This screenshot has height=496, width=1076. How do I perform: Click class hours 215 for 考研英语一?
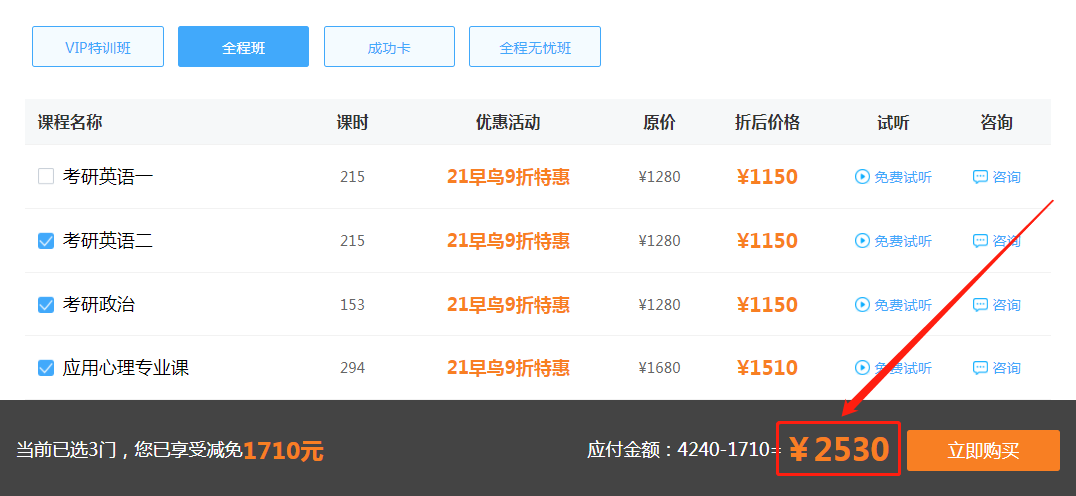[352, 177]
